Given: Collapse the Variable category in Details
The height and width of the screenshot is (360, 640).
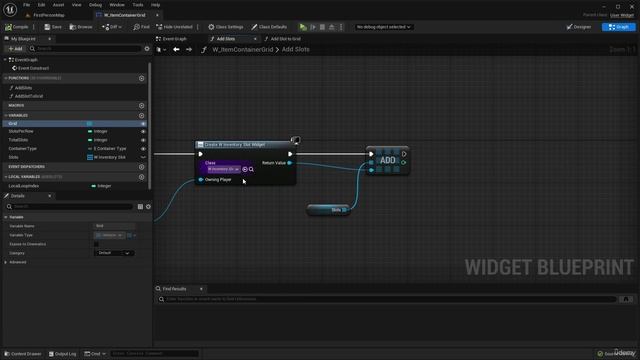Looking at the screenshot, I should [6, 217].
